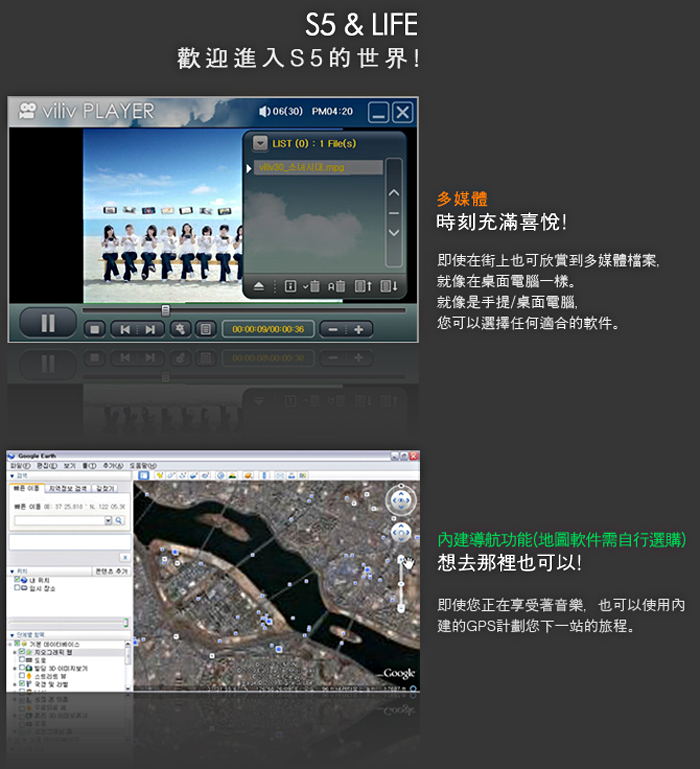Open the 도움말(H) menu in Google Earth
The height and width of the screenshot is (769, 700).
tap(143, 465)
